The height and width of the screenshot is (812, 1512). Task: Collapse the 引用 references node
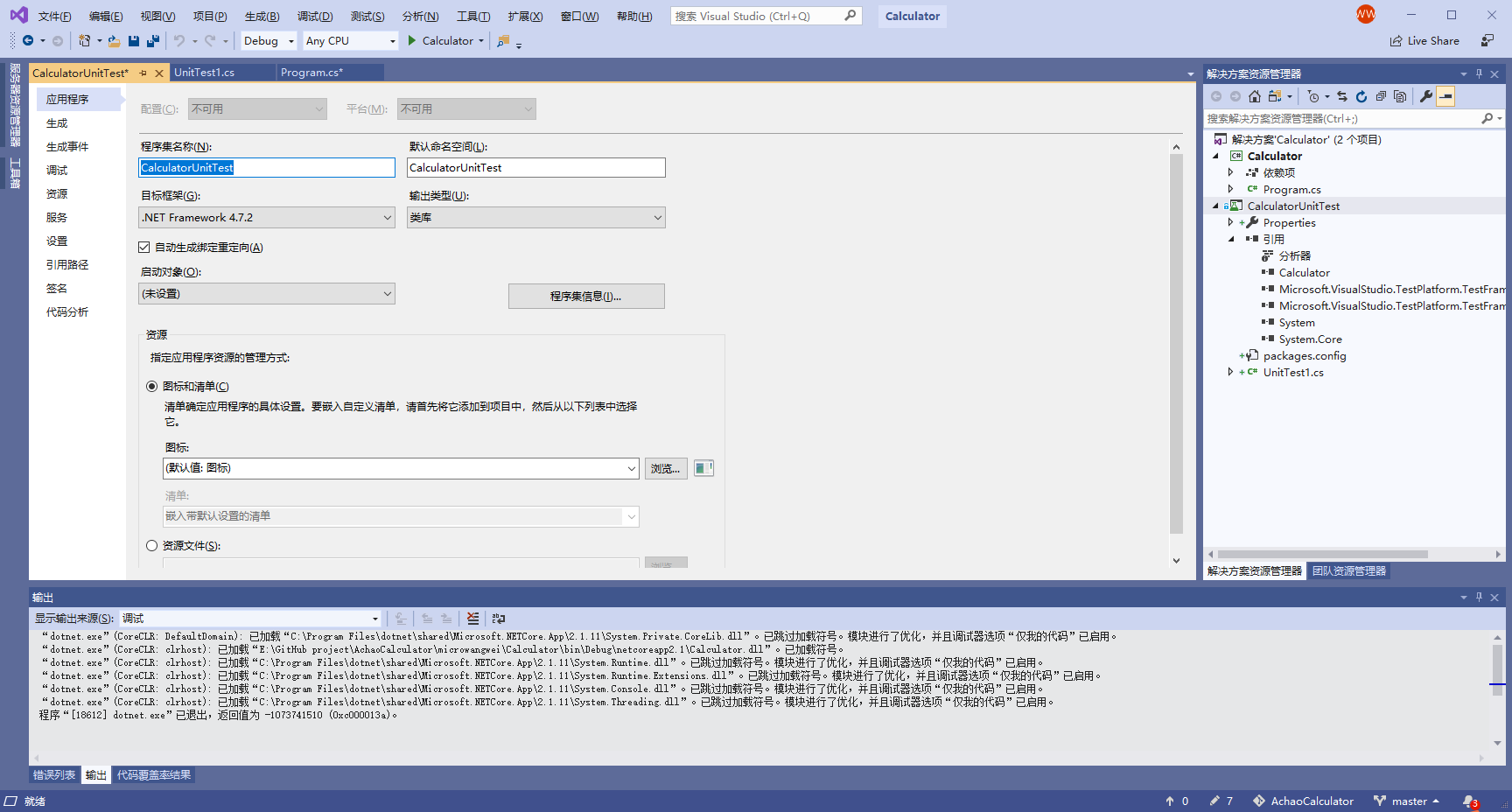point(1231,239)
